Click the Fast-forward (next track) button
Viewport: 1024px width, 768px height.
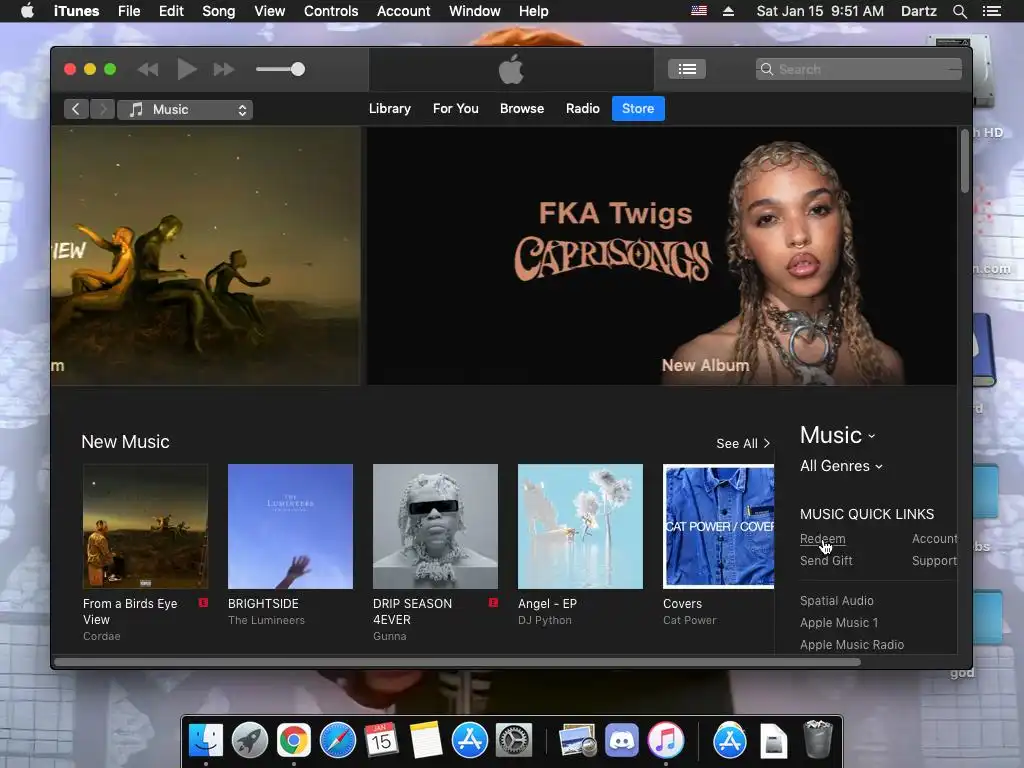tap(224, 69)
